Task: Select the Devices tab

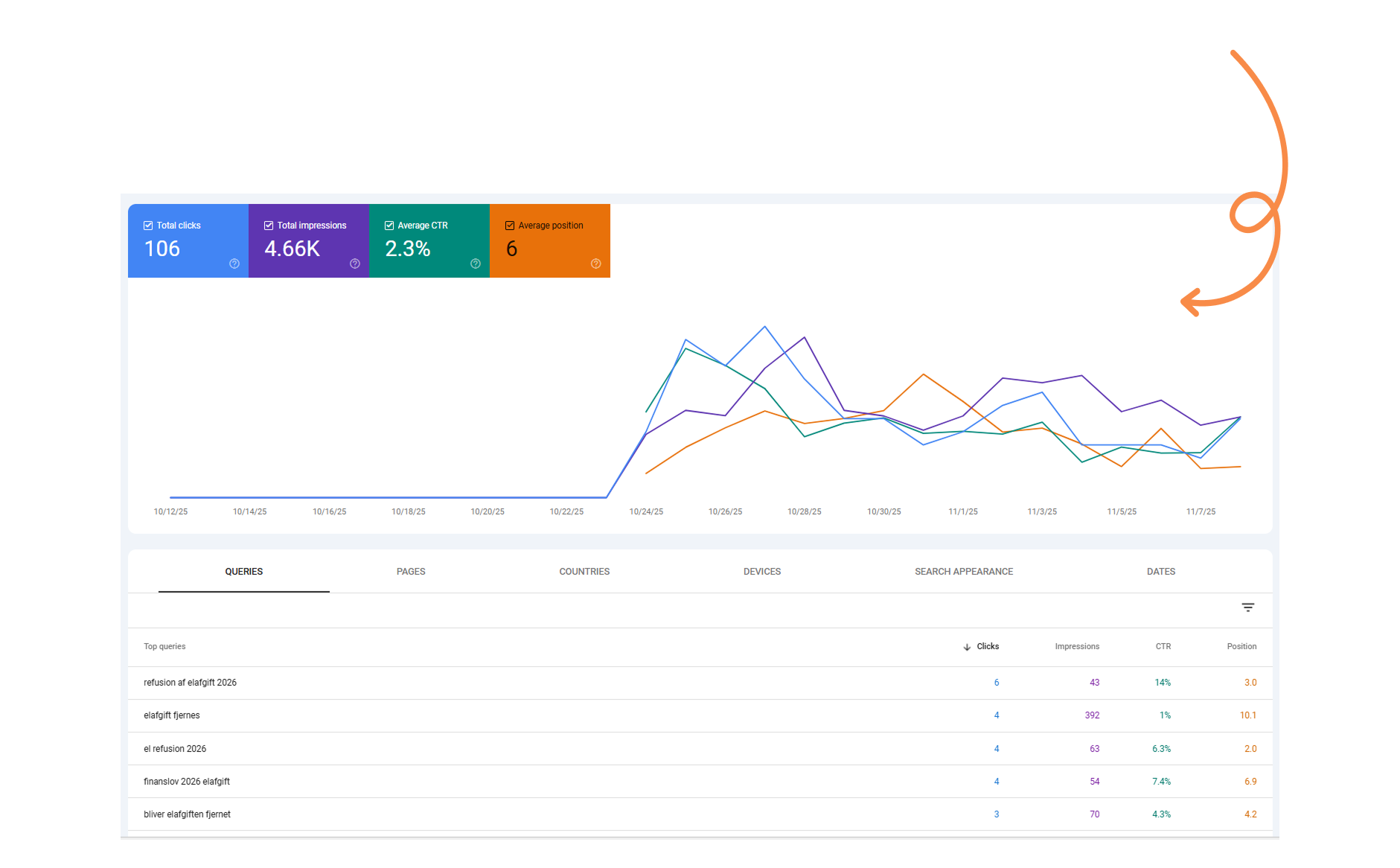Action: click(x=762, y=572)
